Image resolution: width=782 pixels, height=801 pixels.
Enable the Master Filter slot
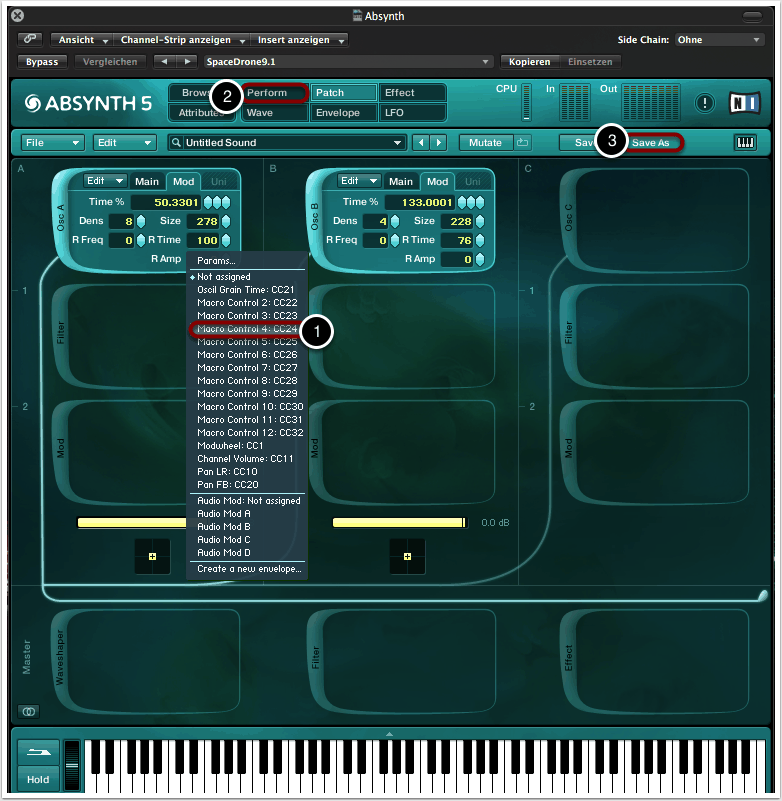click(x=401, y=661)
